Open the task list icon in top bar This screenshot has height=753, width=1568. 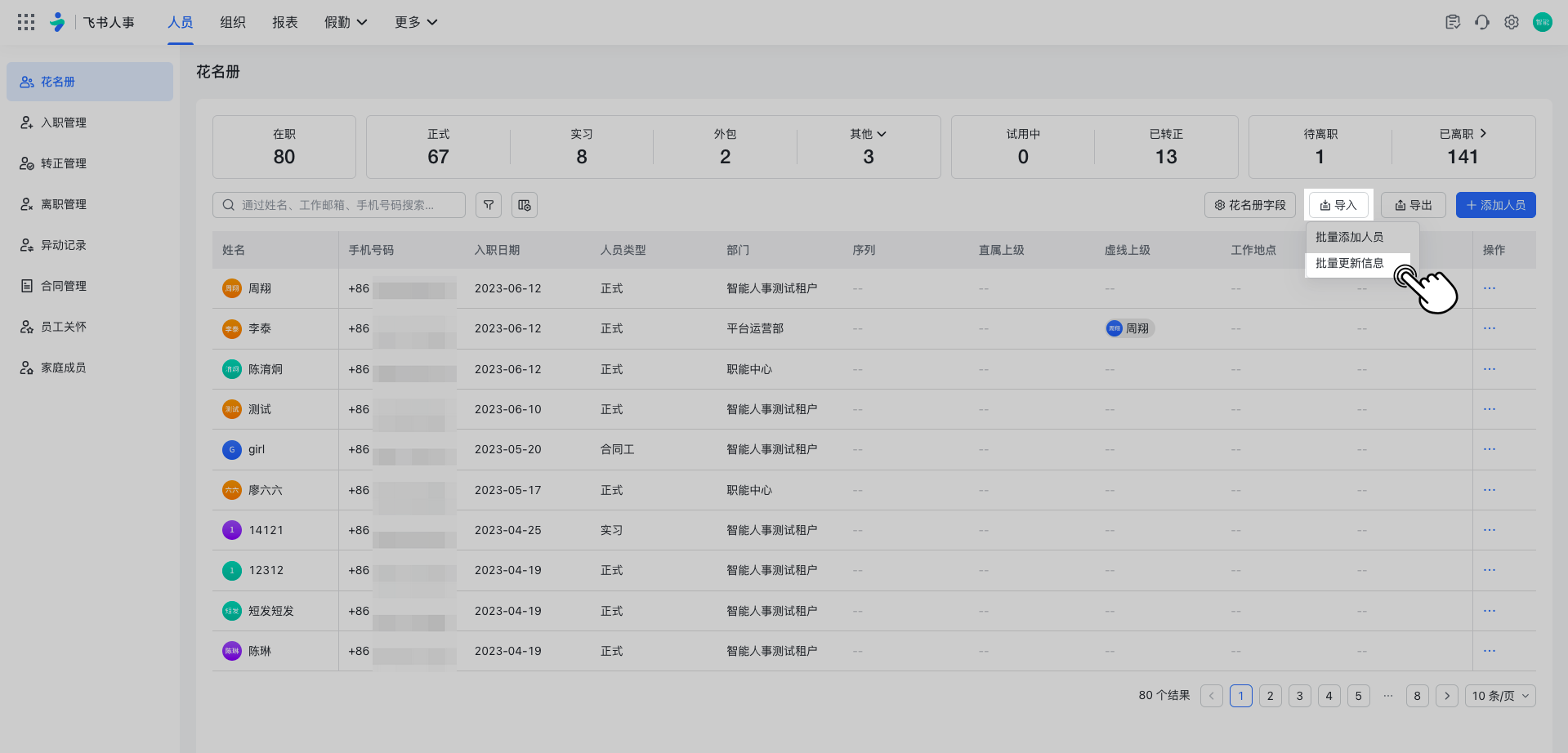(1453, 22)
